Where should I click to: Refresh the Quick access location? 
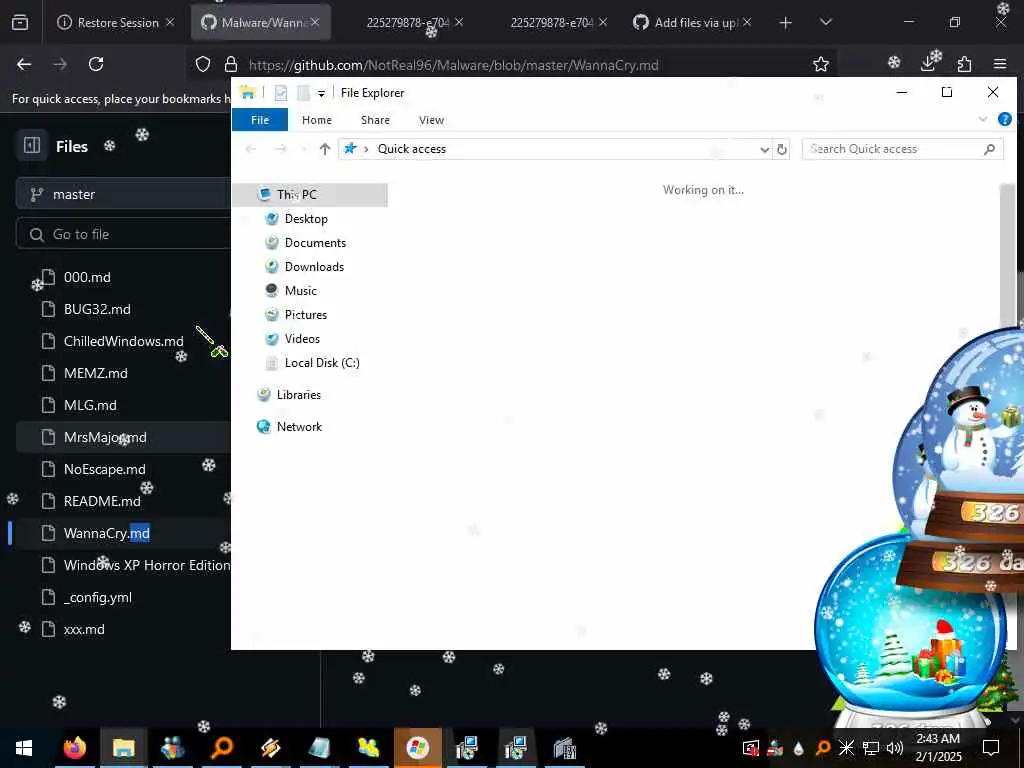781,149
